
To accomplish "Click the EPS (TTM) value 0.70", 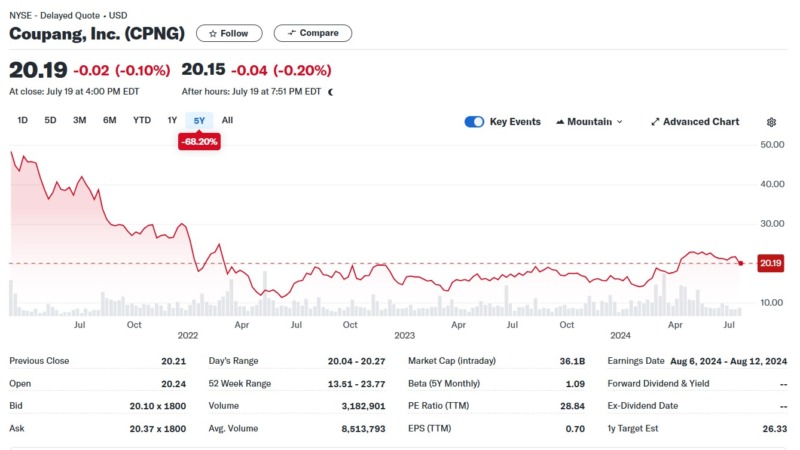I will [575, 429].
